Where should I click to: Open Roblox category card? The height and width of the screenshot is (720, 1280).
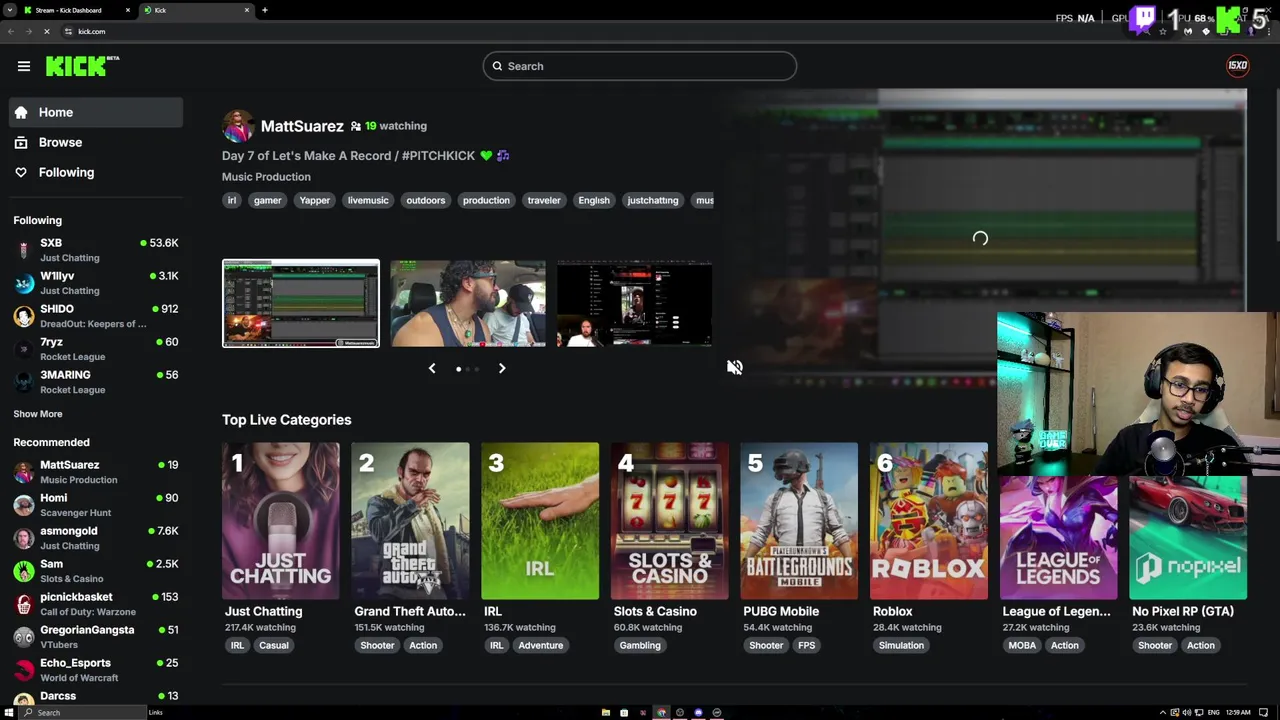pyautogui.click(x=929, y=521)
